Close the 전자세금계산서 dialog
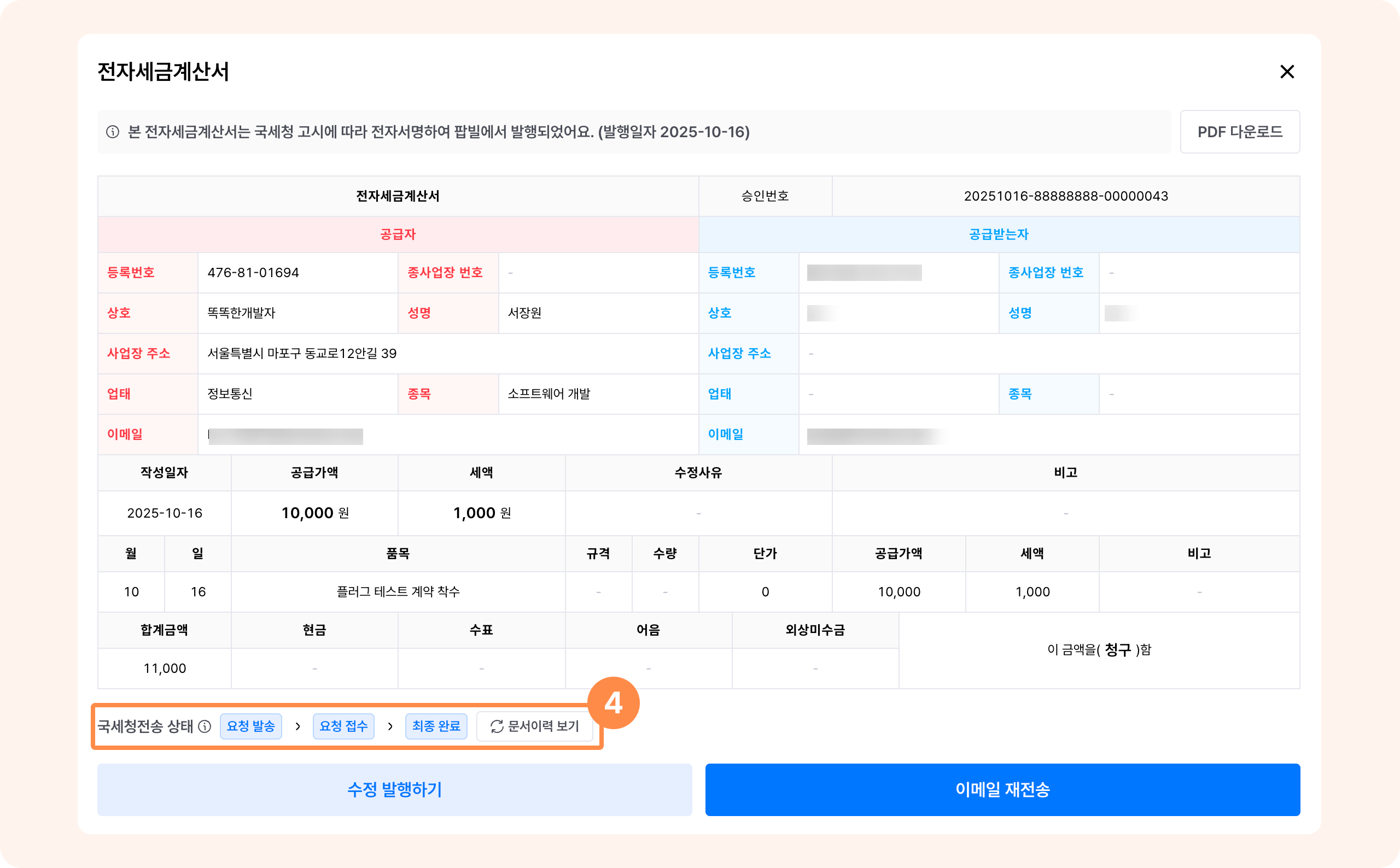The width and height of the screenshot is (1400, 868). point(1287,72)
